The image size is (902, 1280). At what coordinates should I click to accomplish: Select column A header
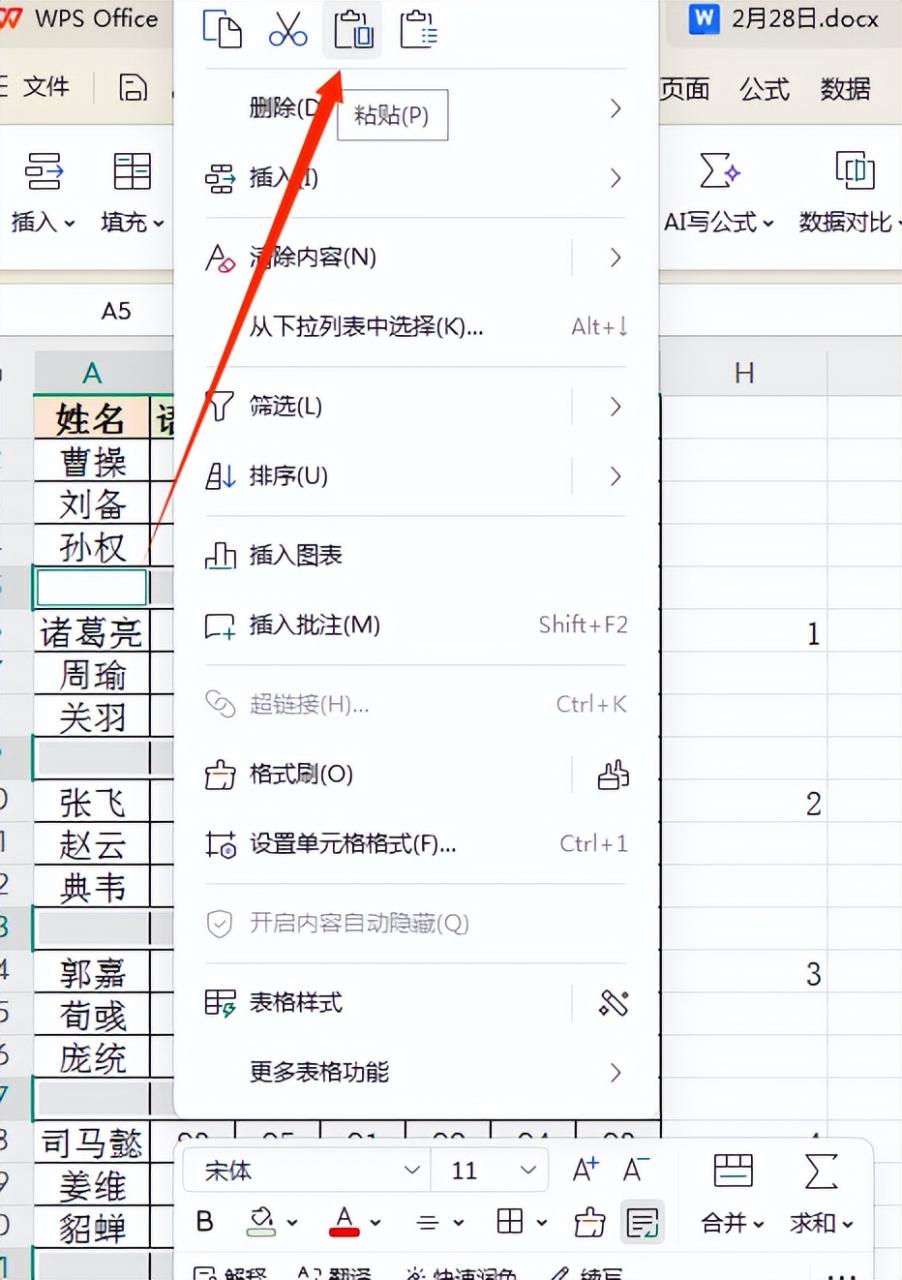(x=92, y=373)
